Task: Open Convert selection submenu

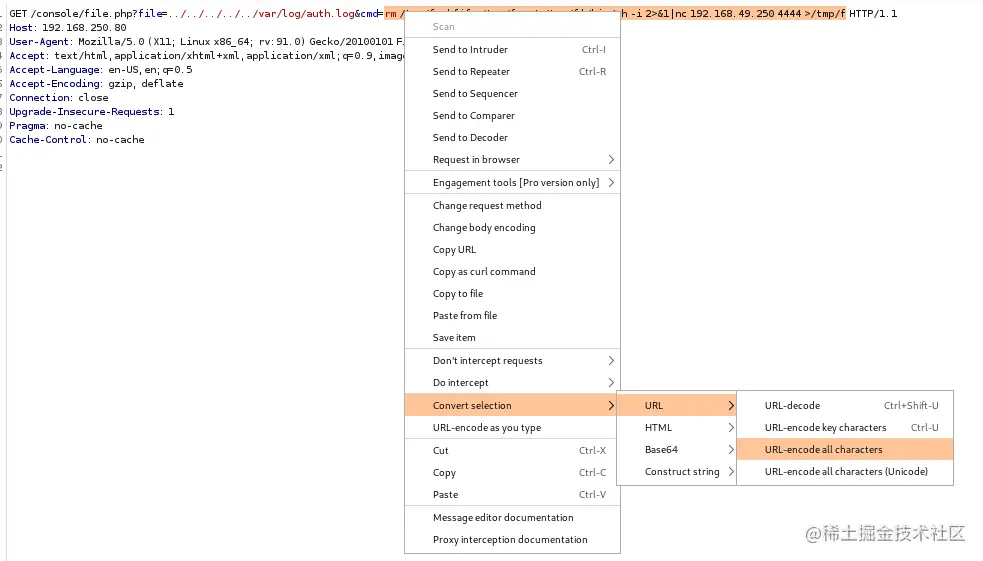Action: pos(512,406)
